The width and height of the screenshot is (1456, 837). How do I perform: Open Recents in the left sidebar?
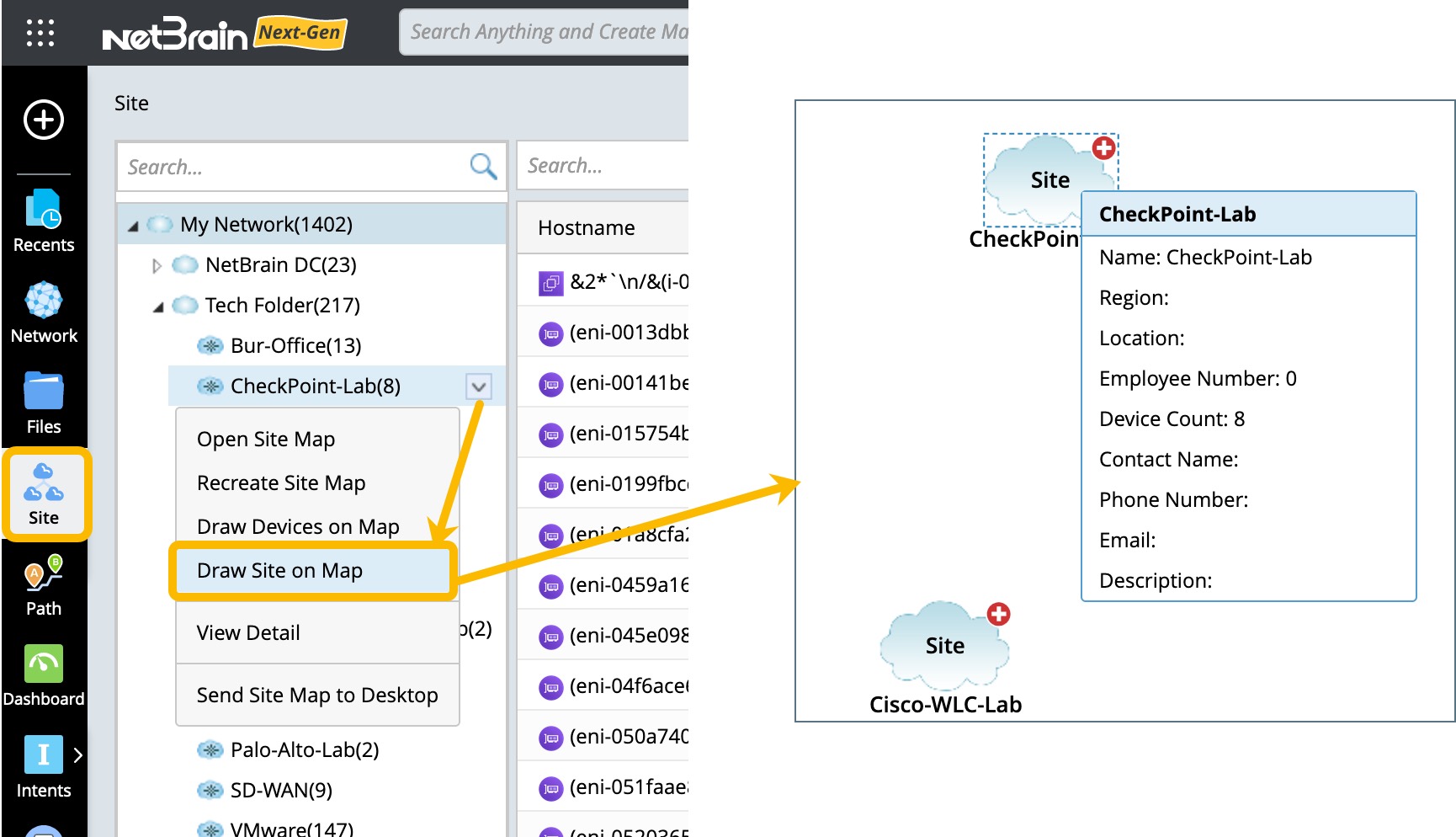[44, 221]
